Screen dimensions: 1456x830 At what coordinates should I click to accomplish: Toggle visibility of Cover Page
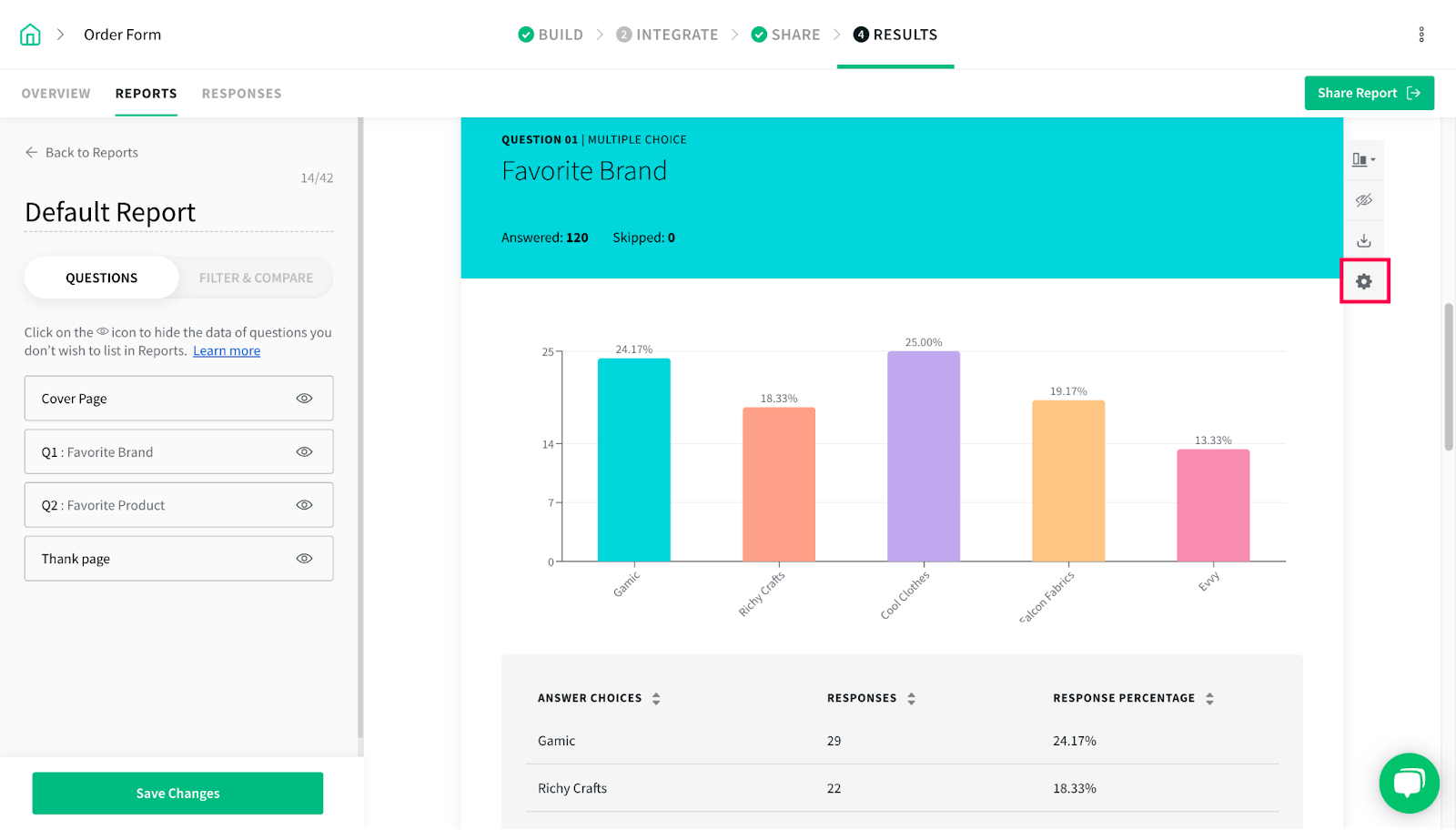tap(304, 399)
